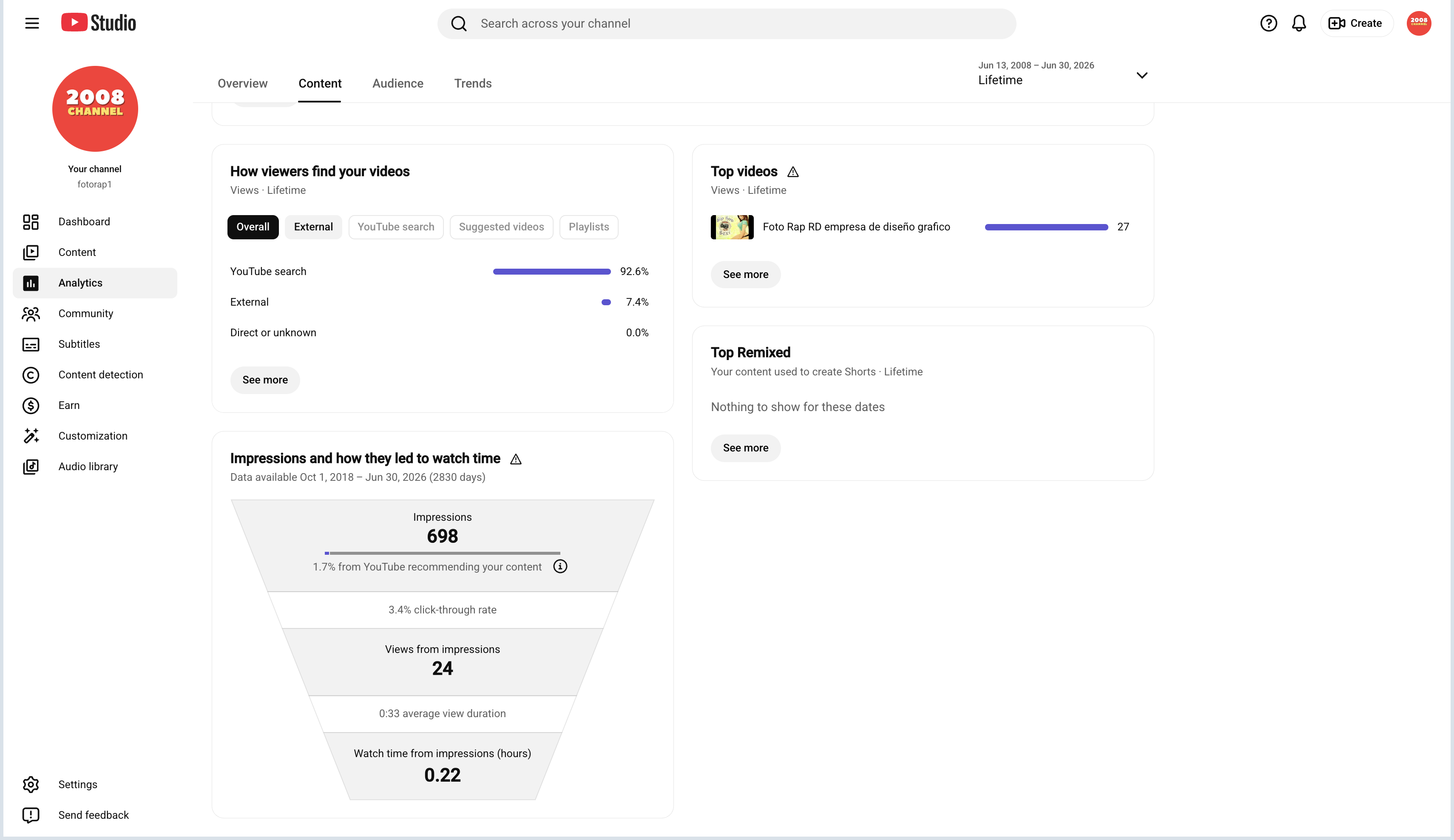Click the Analytics bar chart icon
Screen dimensions: 1454x840
31,283
